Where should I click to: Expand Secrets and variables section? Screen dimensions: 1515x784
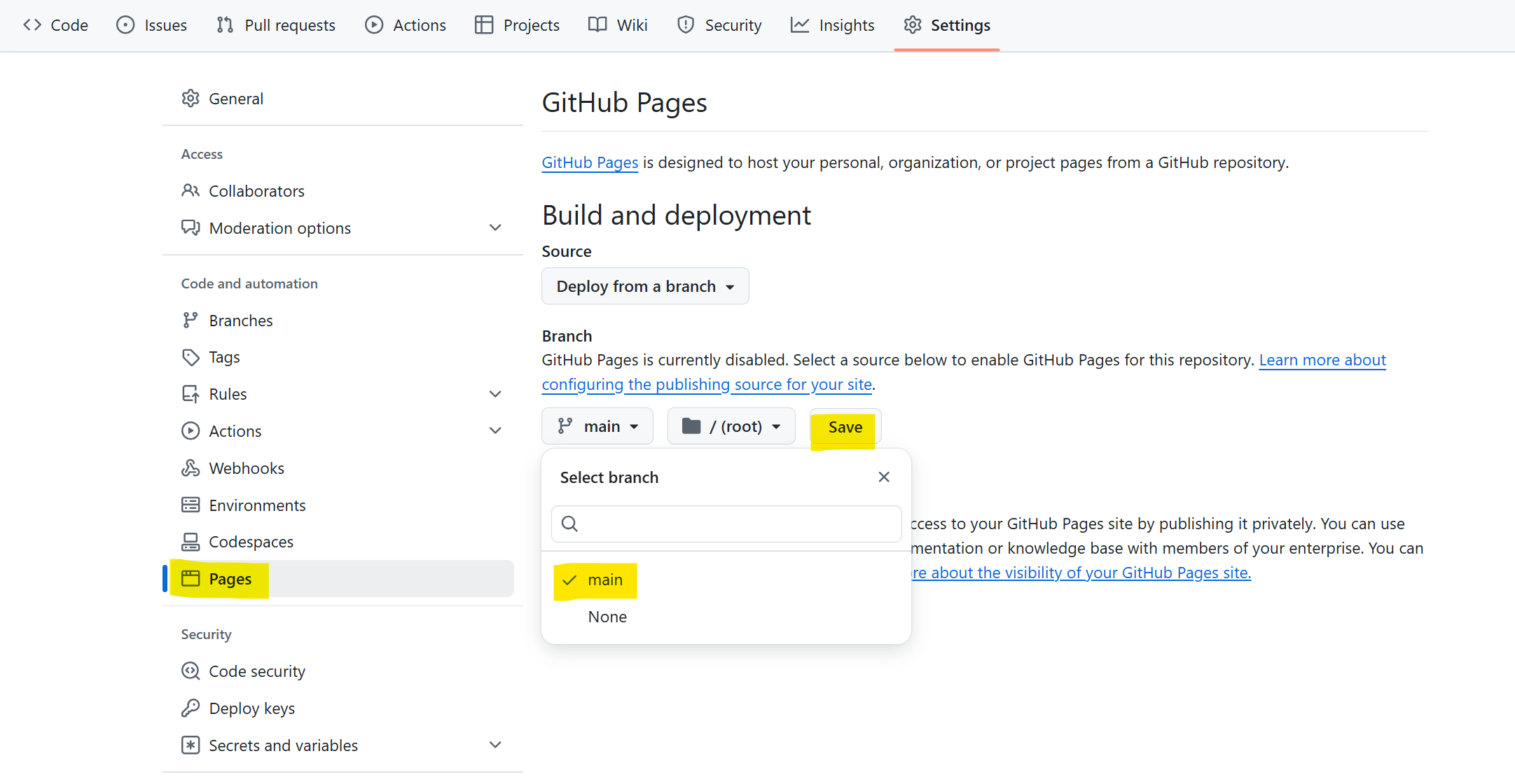[495, 745]
